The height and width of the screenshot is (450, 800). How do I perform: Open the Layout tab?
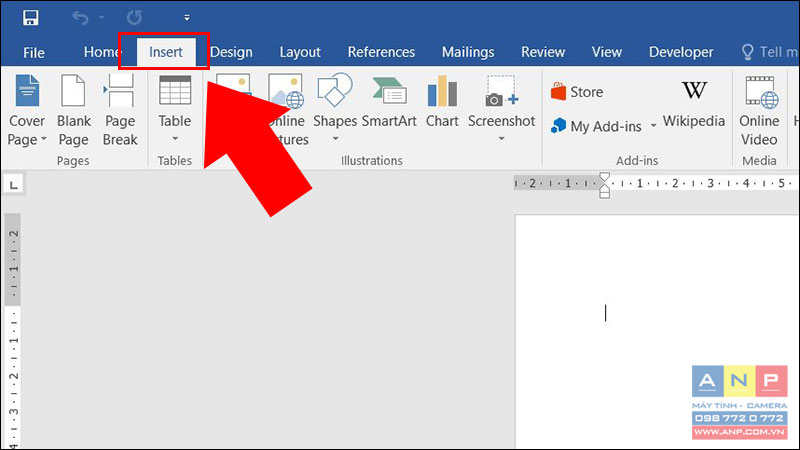[300, 52]
